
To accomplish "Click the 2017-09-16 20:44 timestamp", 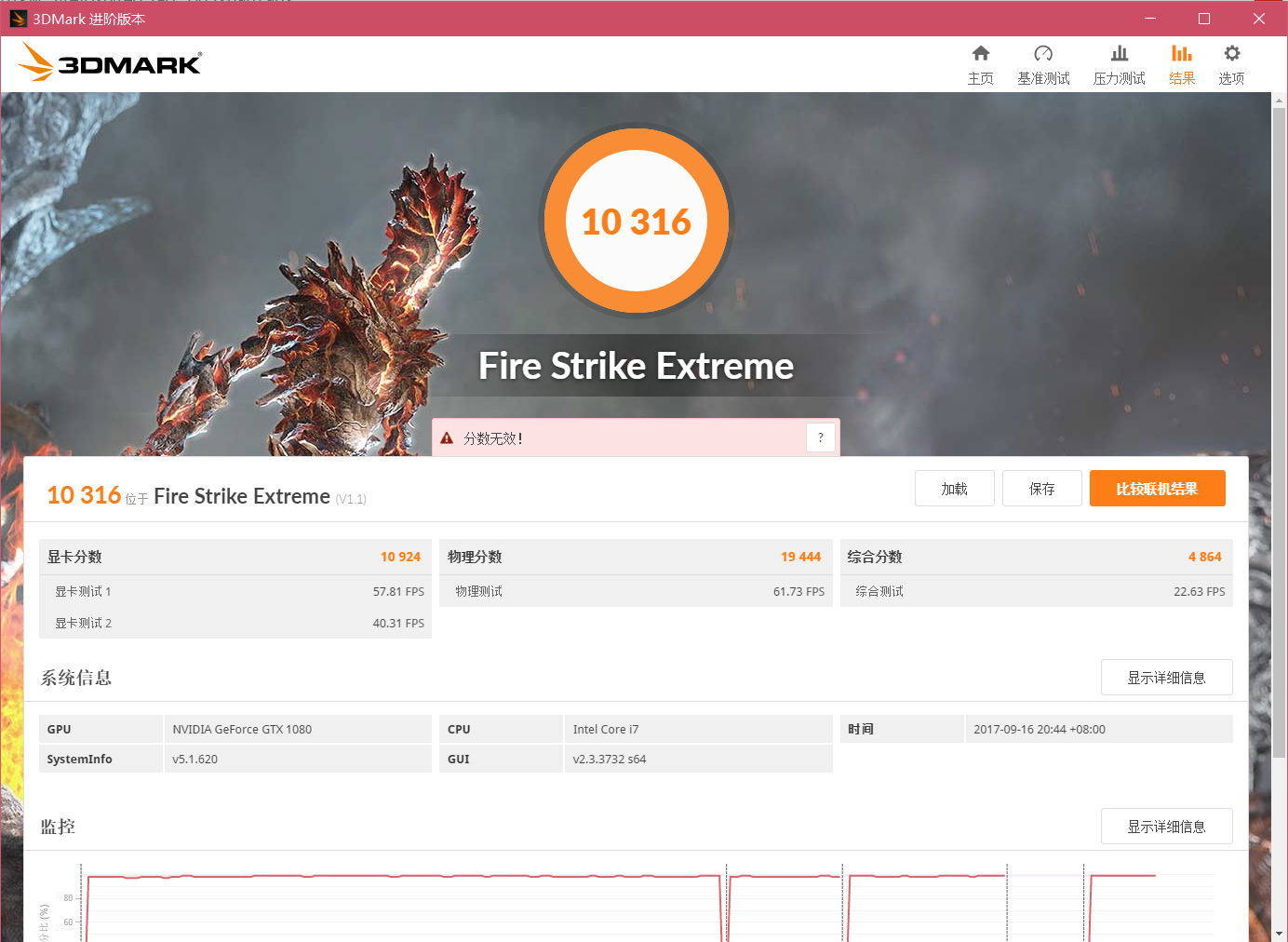I will point(1040,730).
